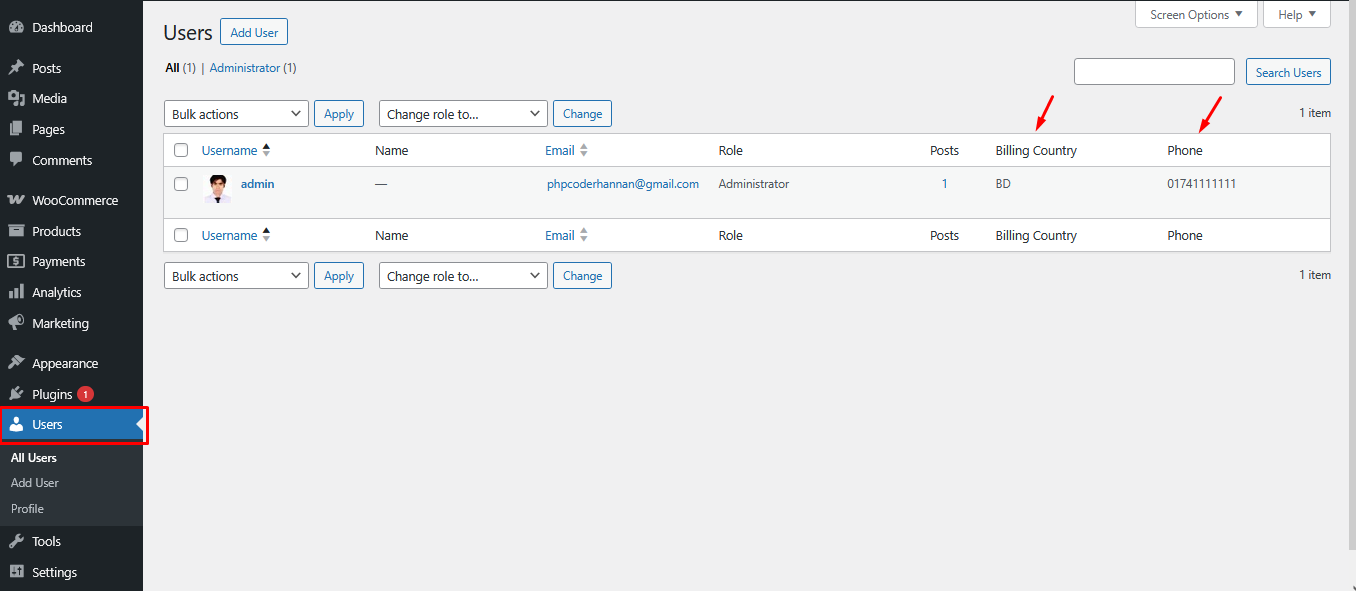Filter users by the Administrator link
The image size is (1356, 591).
(x=244, y=68)
